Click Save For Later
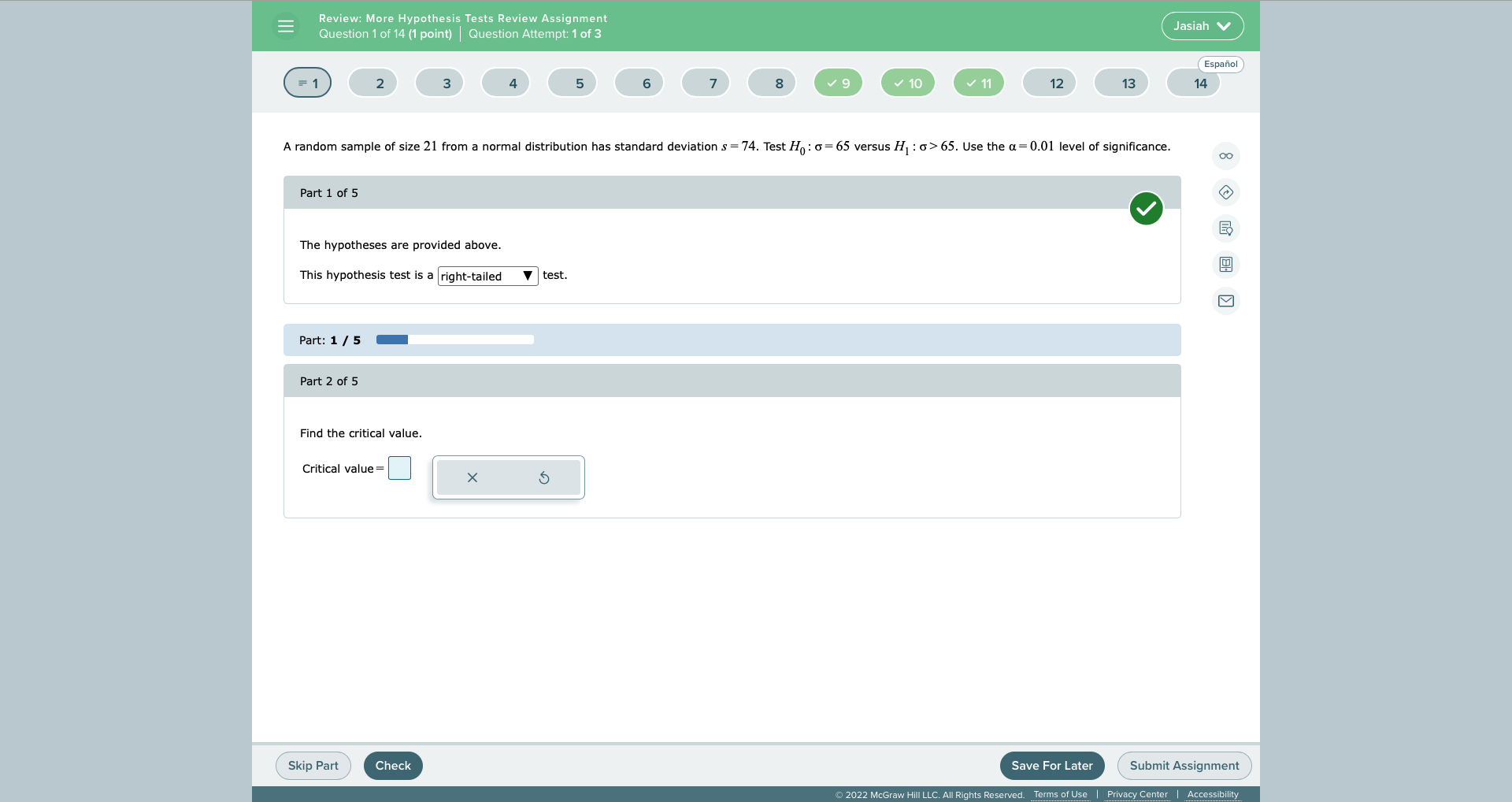This screenshot has width=1512, height=802. pyautogui.click(x=1052, y=765)
